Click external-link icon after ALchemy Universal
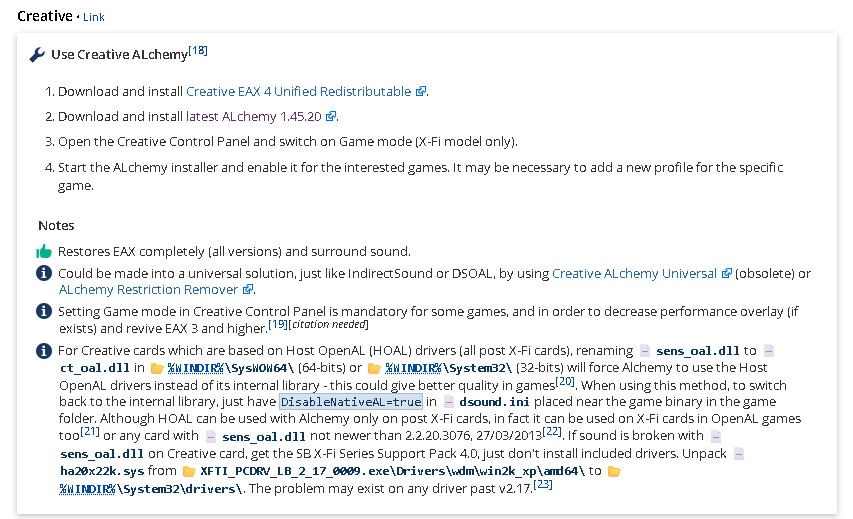Screen dimensions: 853x519 (x=726, y=273)
